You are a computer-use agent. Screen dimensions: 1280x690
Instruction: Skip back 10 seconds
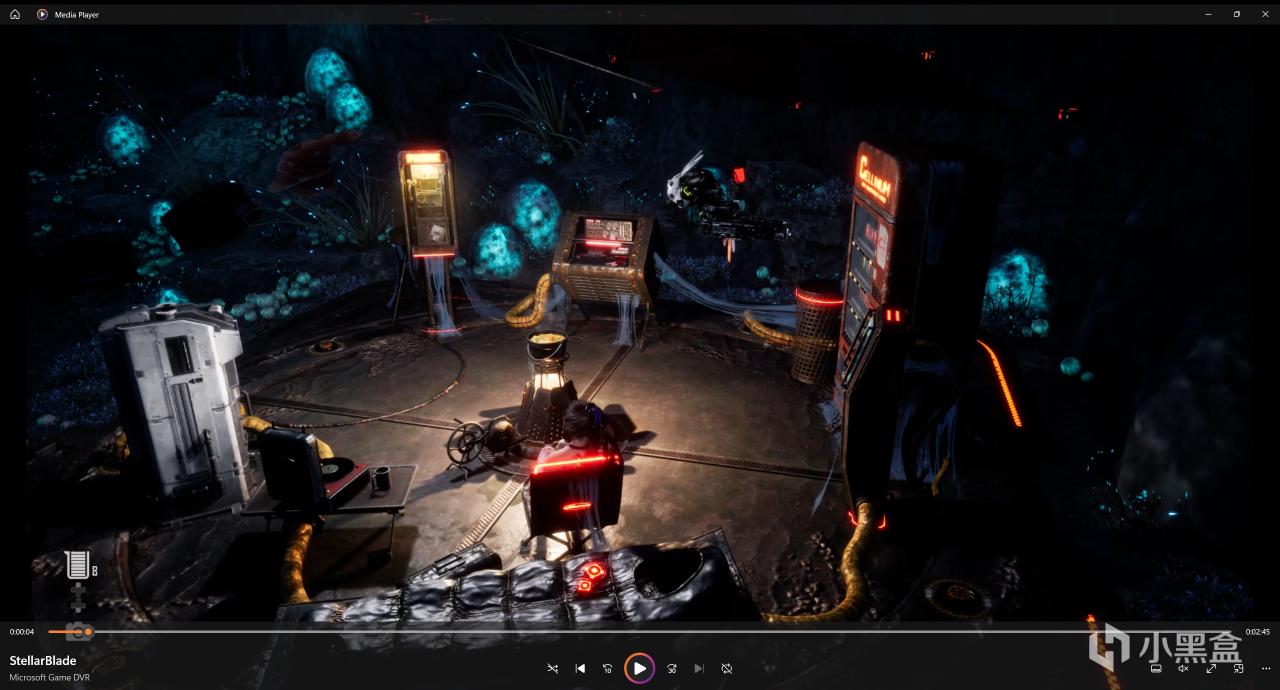point(607,668)
